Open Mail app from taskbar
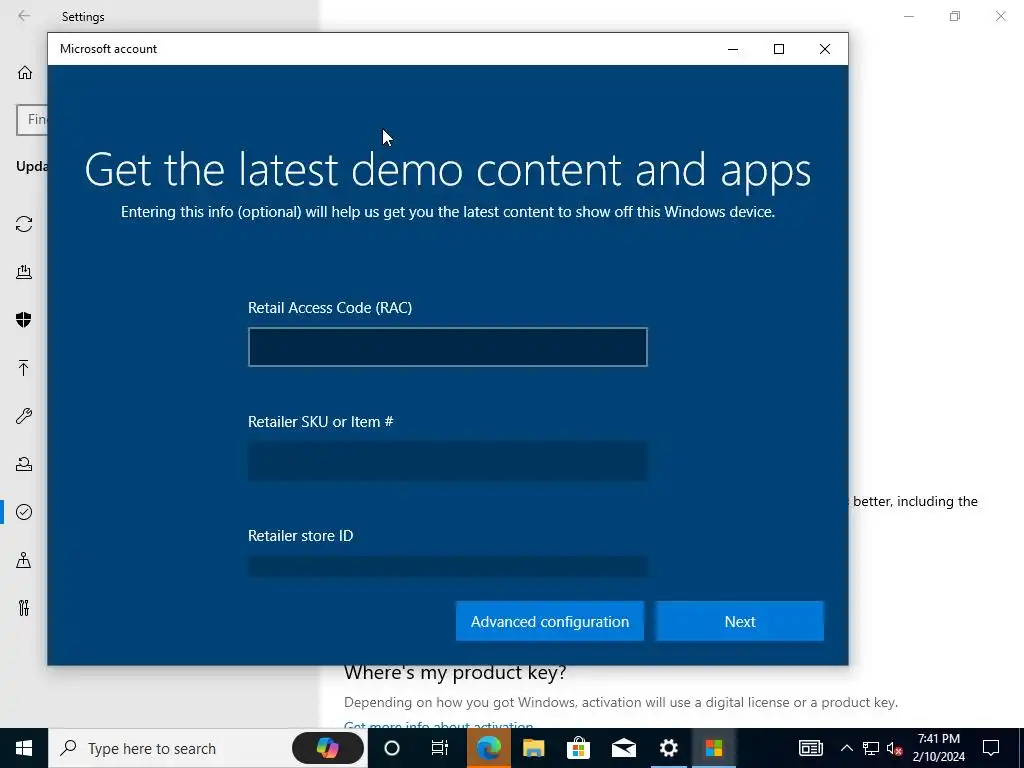 tap(624, 748)
